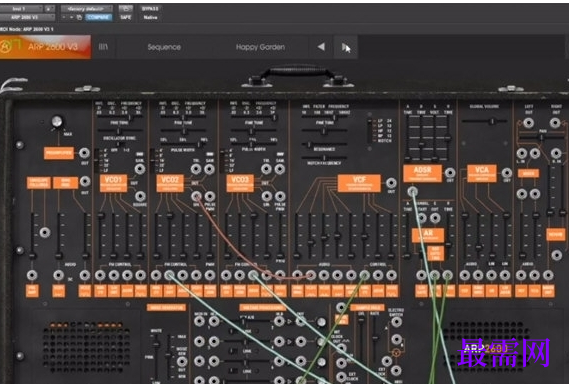Click the orange VCA module label

(x=482, y=173)
